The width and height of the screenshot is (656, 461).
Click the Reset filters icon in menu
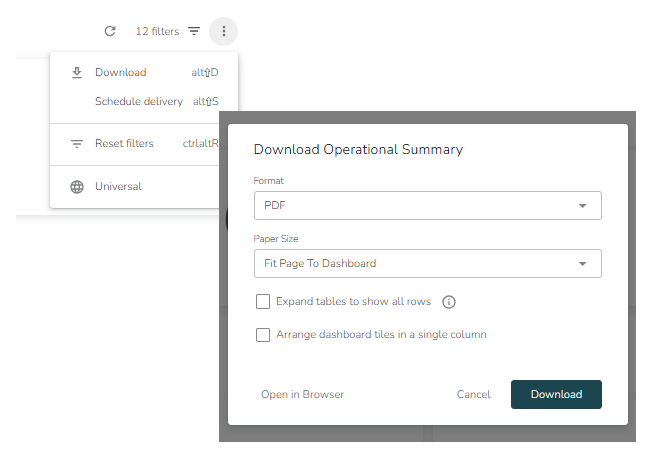pos(77,144)
